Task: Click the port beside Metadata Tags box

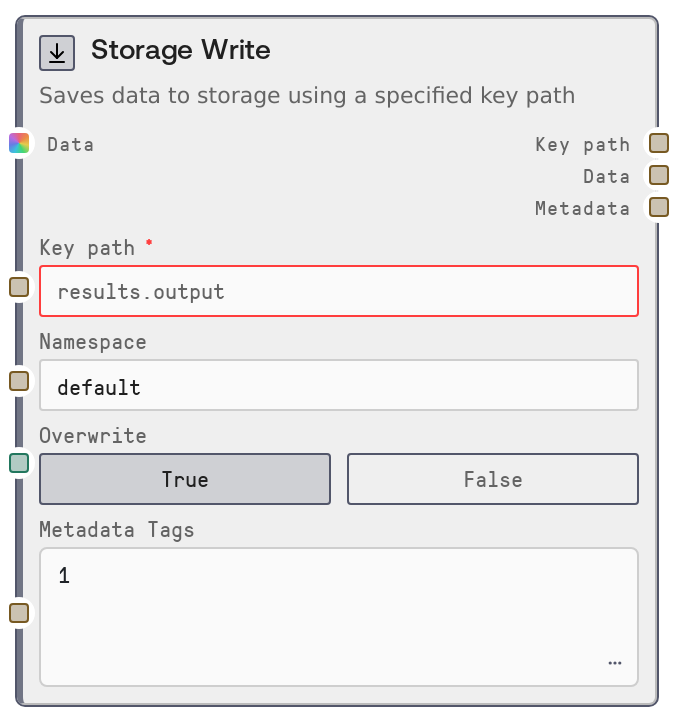Action: click(19, 612)
